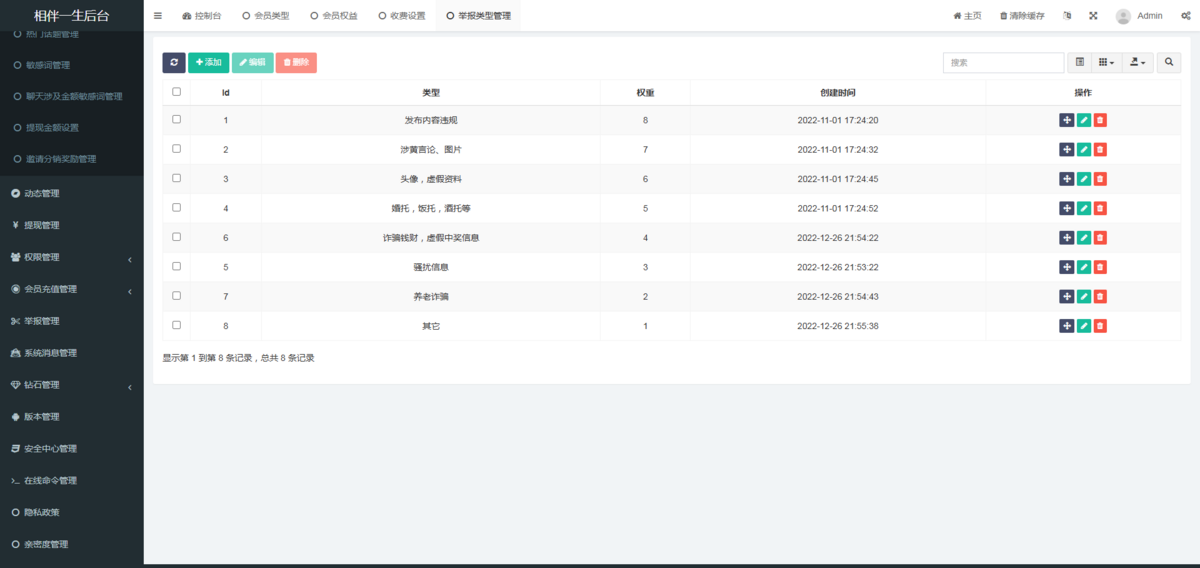The height and width of the screenshot is (568, 1200).
Task: Go to 主页 link in header
Action: click(967, 16)
